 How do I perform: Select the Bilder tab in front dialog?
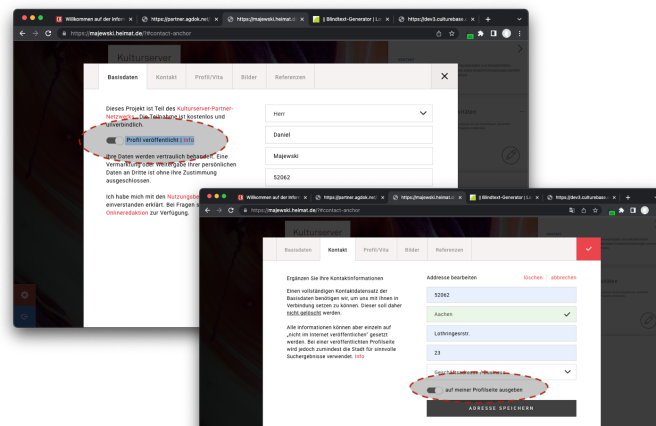click(412, 250)
